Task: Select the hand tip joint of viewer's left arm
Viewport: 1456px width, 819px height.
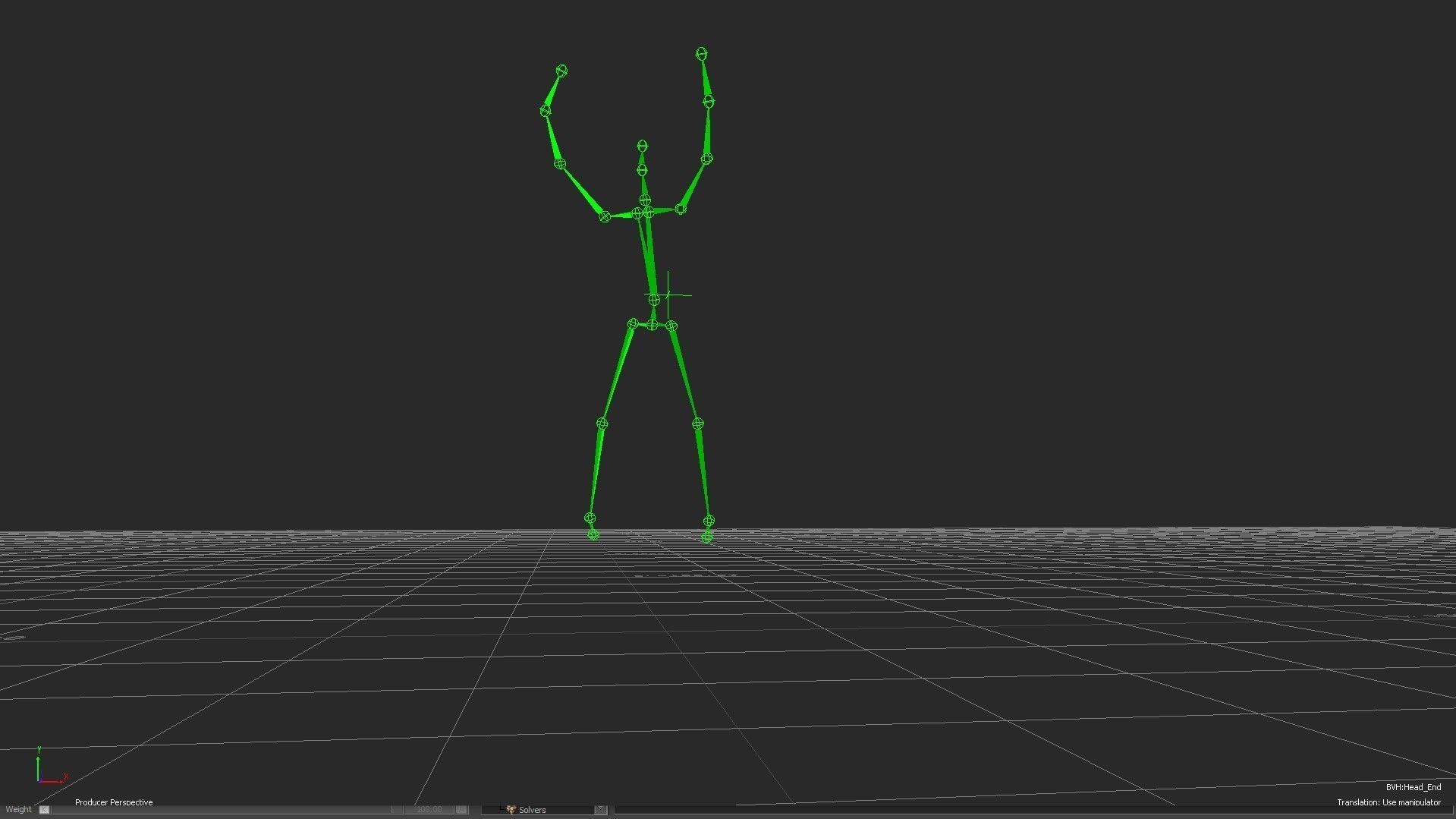Action: [x=561, y=71]
